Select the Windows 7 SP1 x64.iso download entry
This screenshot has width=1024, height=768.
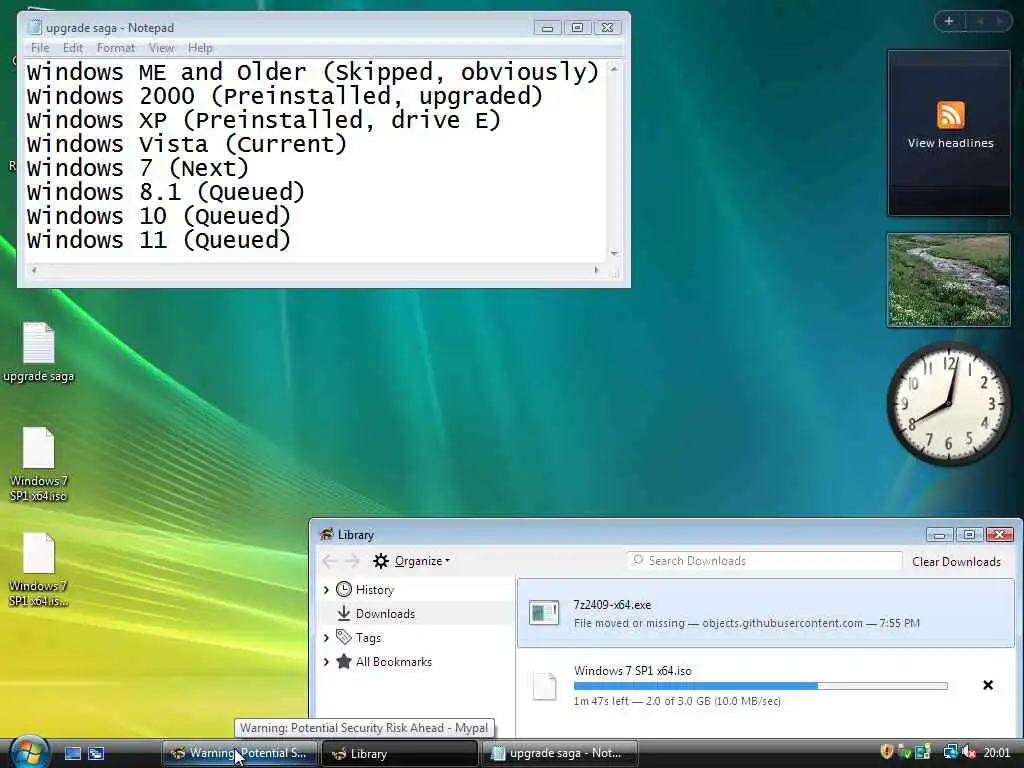pos(766,685)
